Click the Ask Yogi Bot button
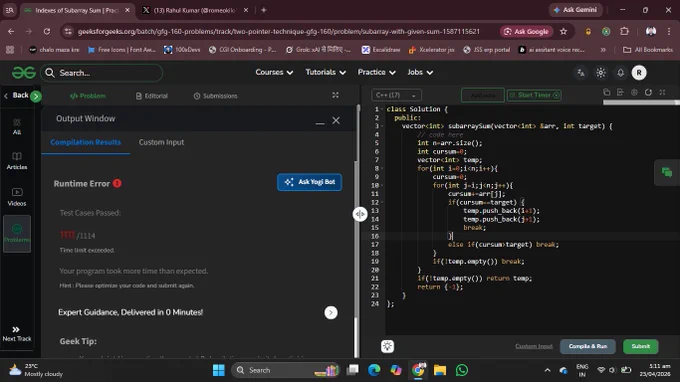Image resolution: width=680 pixels, height=382 pixels. pos(309,182)
